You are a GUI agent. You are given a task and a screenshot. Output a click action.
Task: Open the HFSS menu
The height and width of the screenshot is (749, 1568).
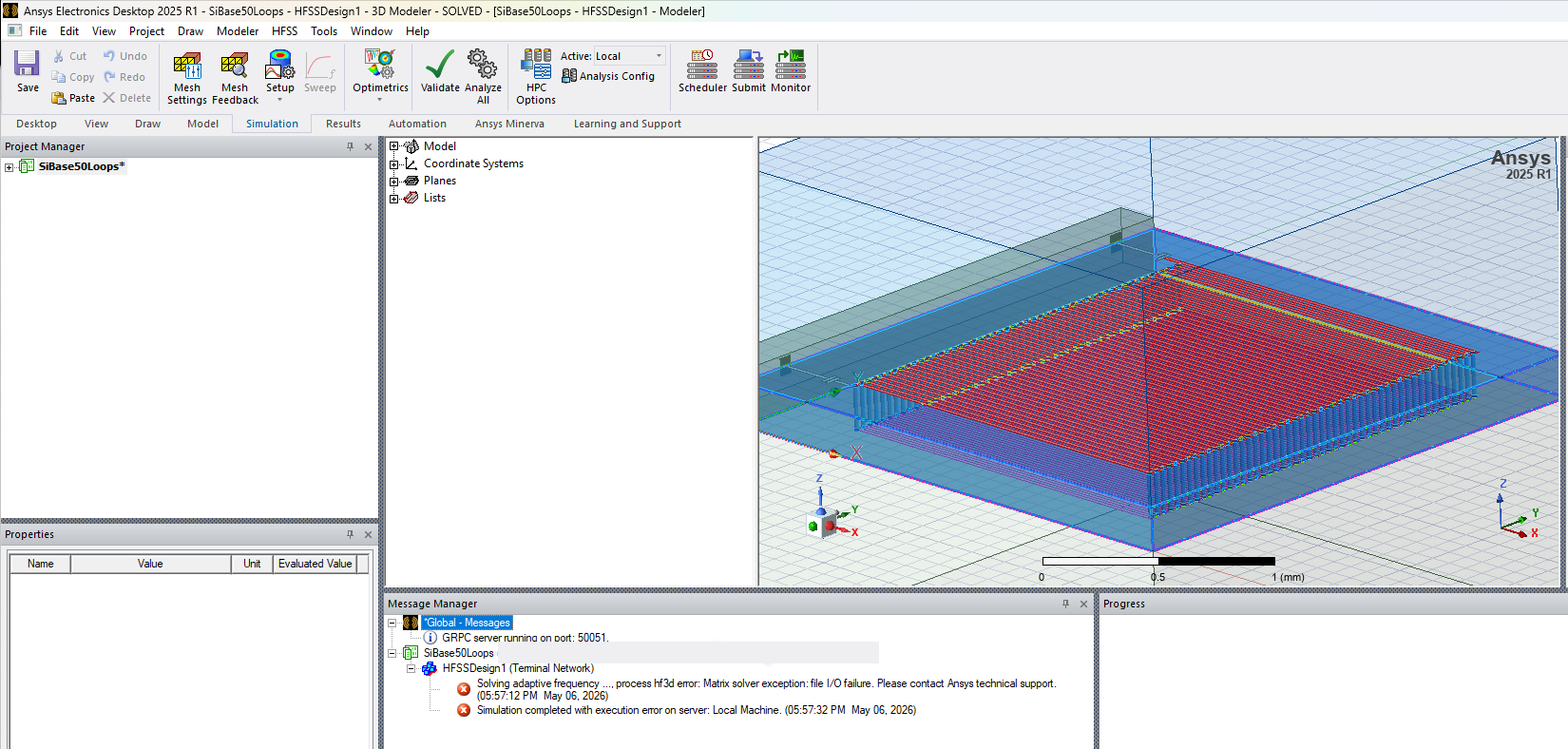click(285, 31)
